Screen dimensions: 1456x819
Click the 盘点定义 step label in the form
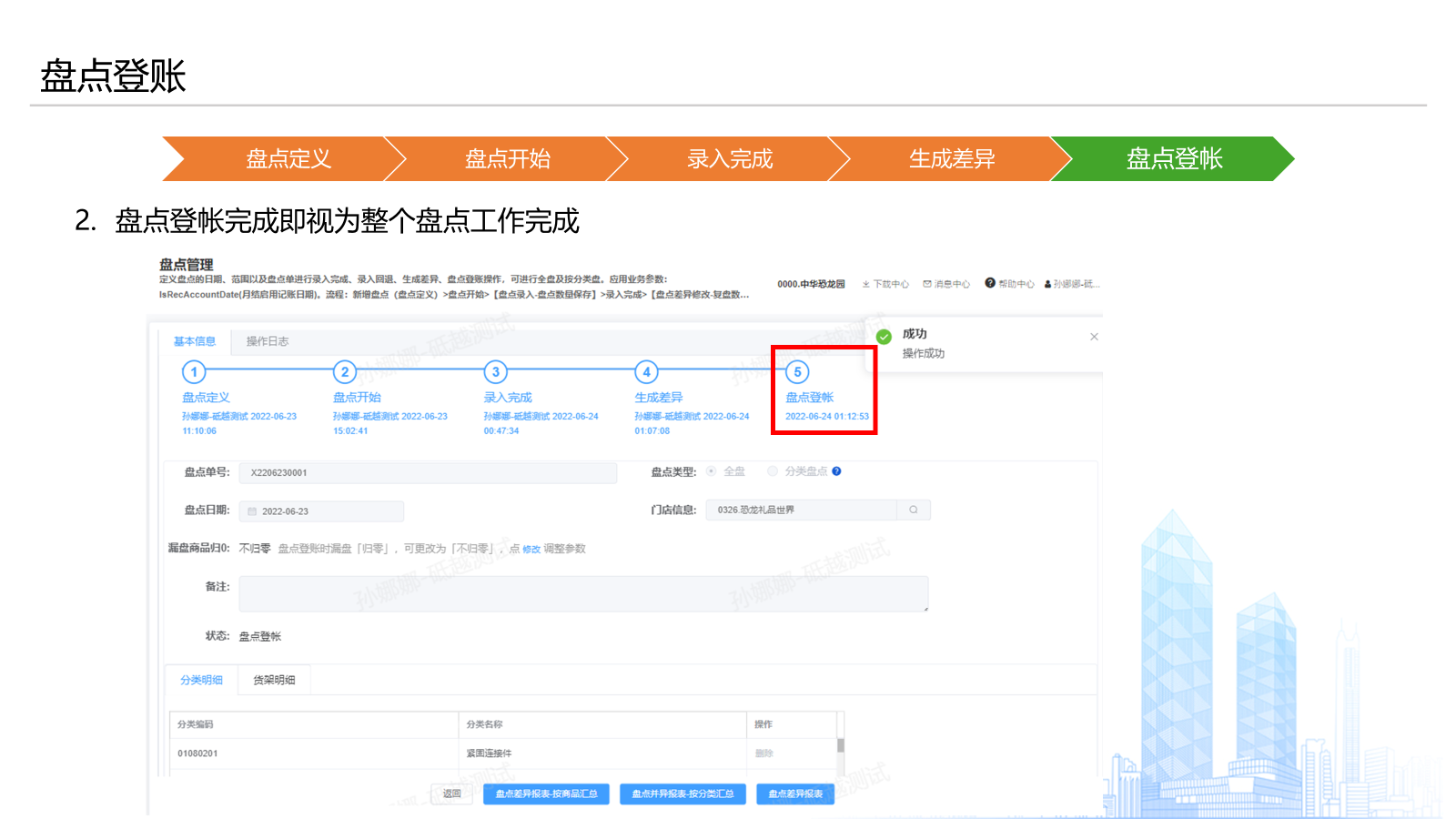coord(206,398)
